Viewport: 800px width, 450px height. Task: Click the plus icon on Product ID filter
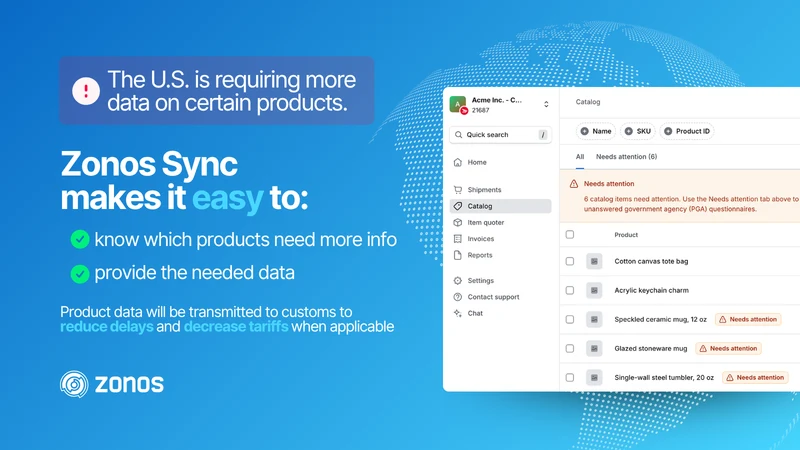point(668,131)
